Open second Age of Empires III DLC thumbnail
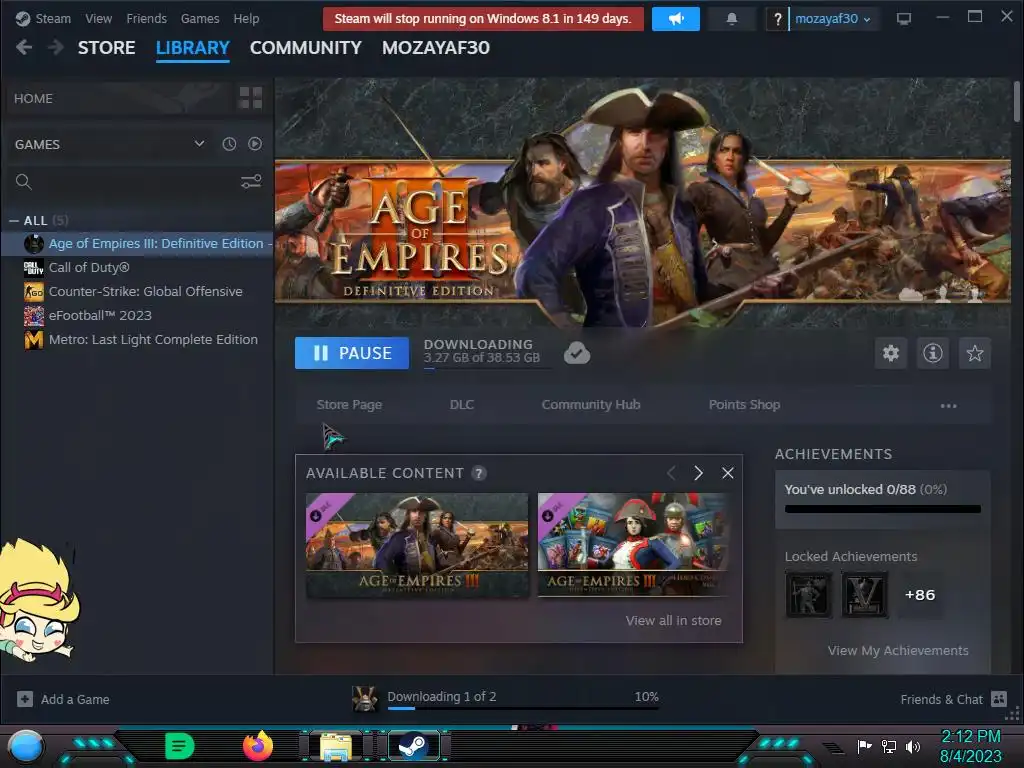The image size is (1024, 768). [x=632, y=545]
